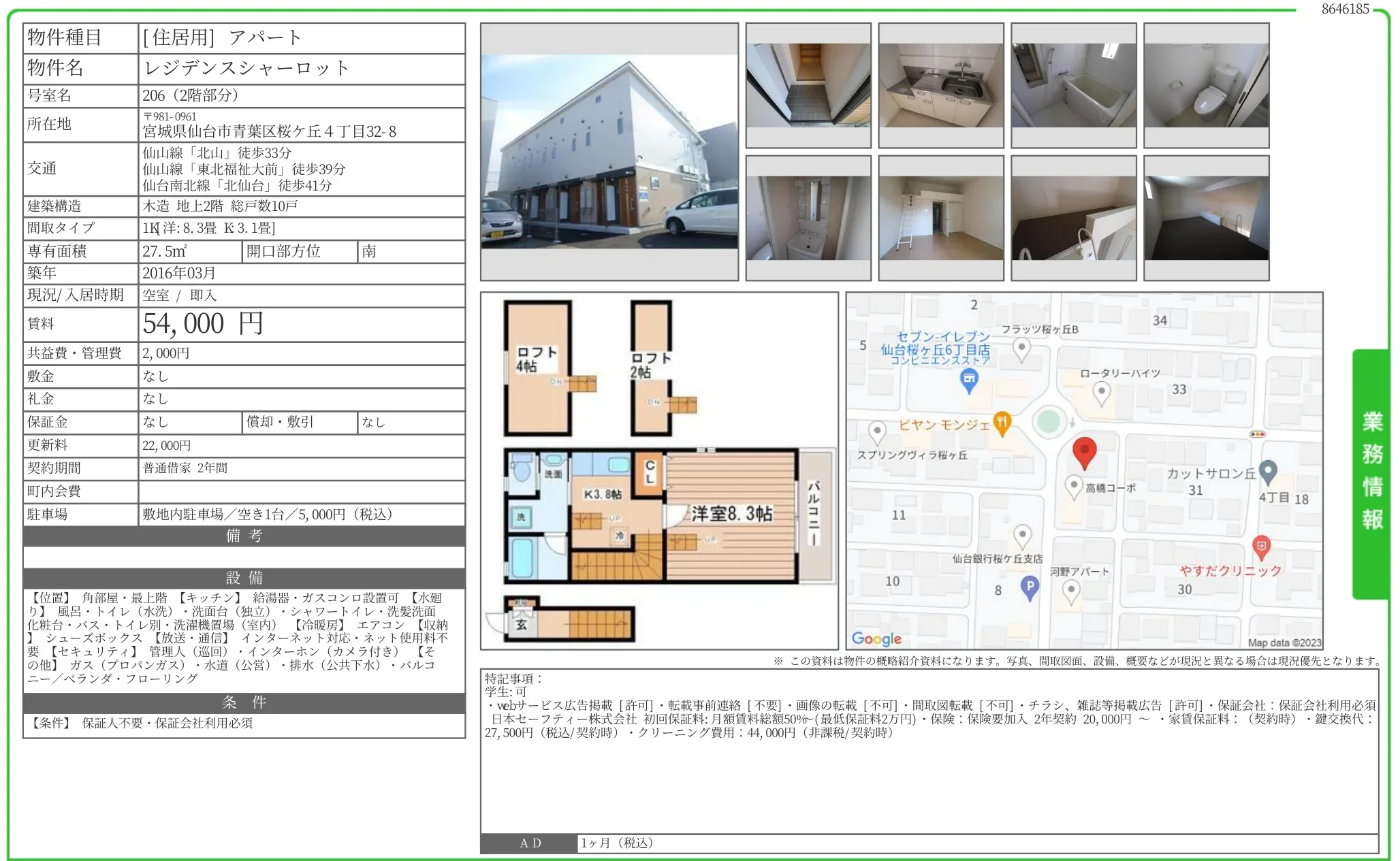Click the blue parking P map marker
The image size is (1400, 861).
tap(1030, 587)
